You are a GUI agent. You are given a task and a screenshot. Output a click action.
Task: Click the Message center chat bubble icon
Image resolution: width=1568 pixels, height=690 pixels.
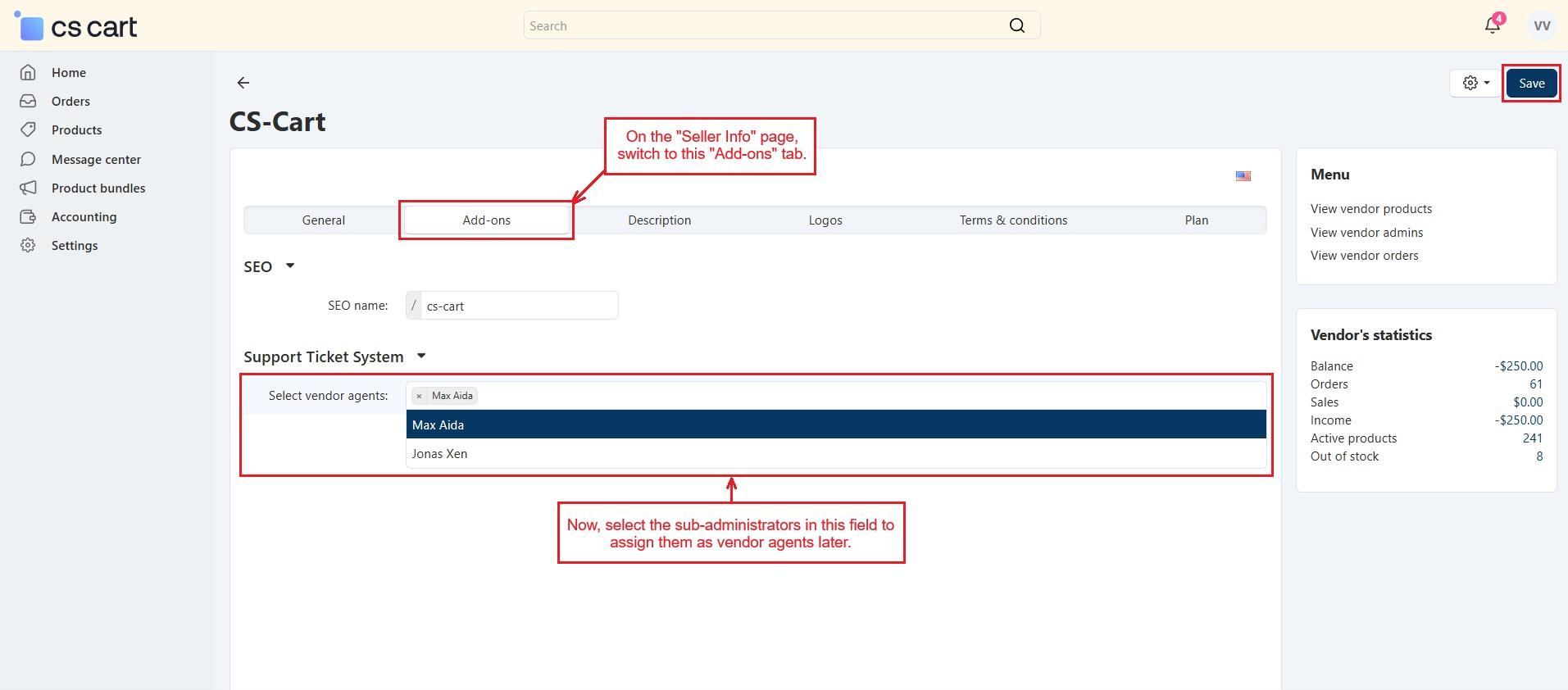pos(28,160)
